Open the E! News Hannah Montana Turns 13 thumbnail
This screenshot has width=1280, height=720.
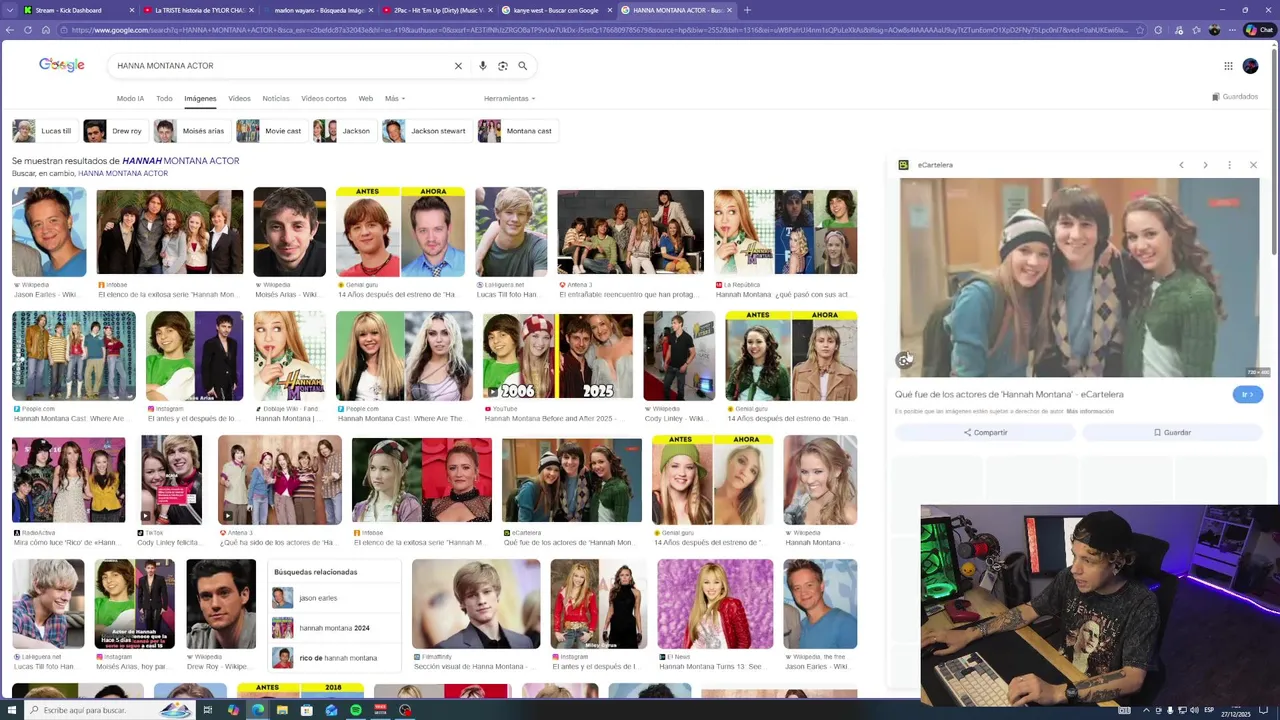[x=715, y=603]
